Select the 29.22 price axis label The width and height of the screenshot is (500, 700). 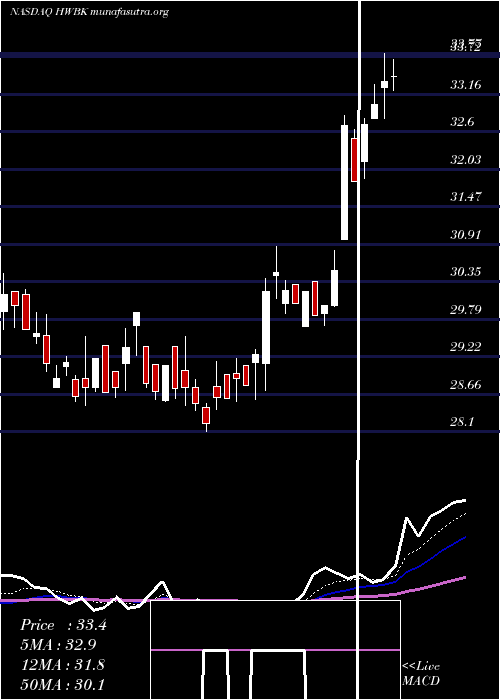pos(465,346)
